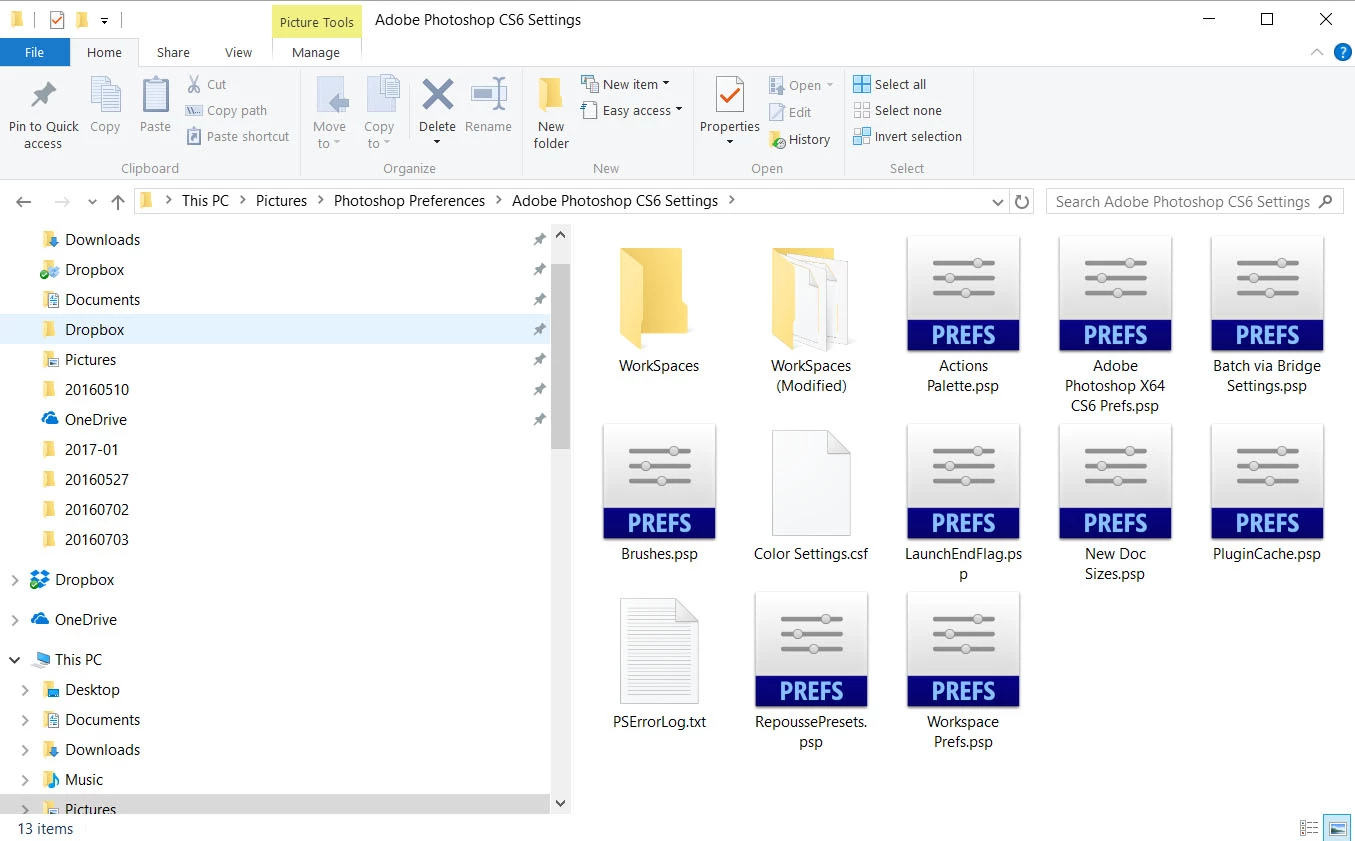Click the Picture Tools contextual tab
Image resolution: width=1355 pixels, height=841 pixels.
click(x=317, y=22)
